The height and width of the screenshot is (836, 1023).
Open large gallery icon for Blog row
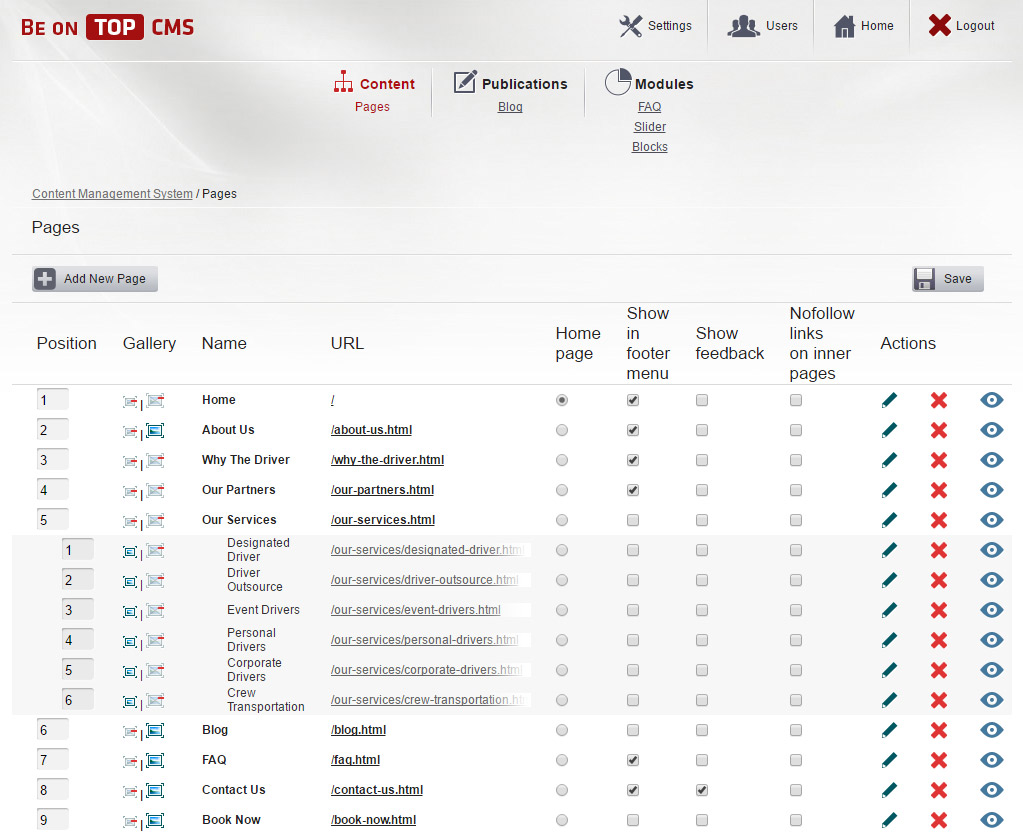coord(155,730)
